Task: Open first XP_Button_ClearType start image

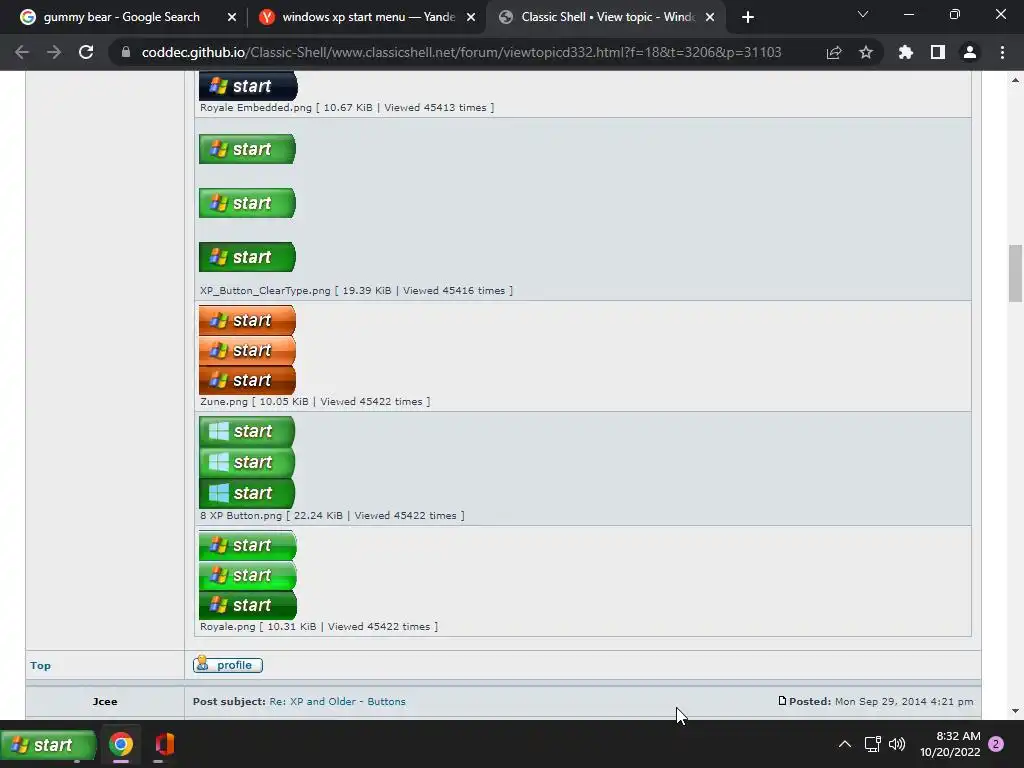Action: click(x=248, y=149)
